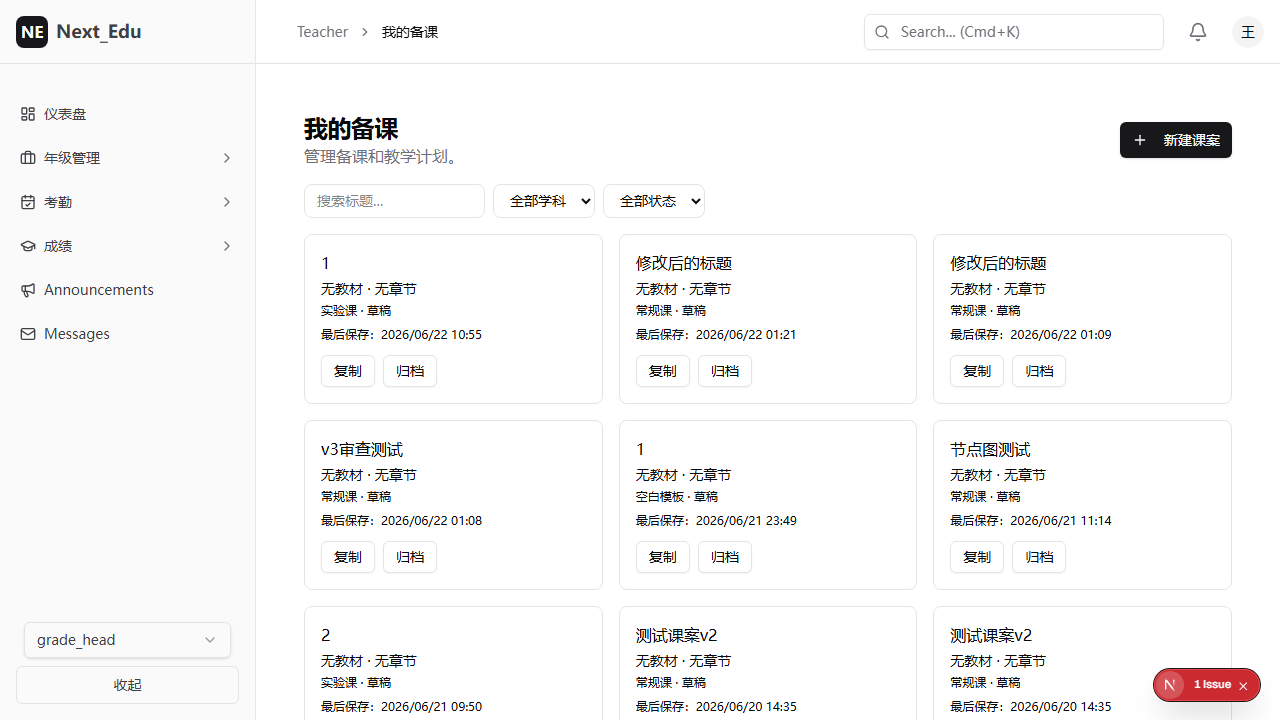Open the 10:55 lesson titled 1

(325, 264)
